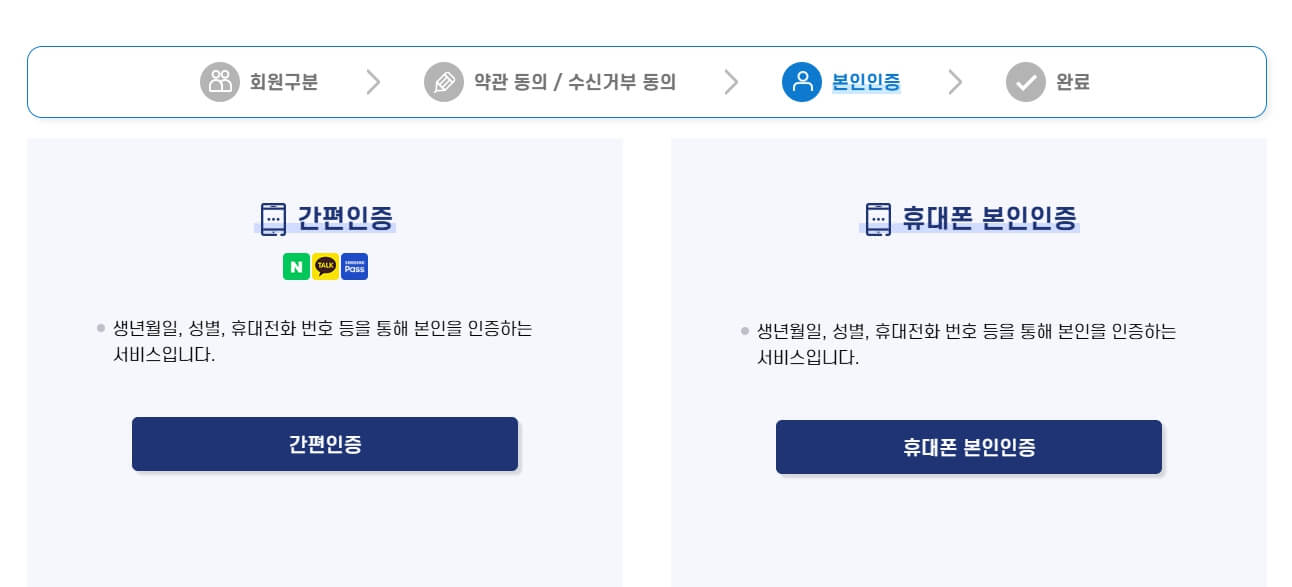Select the Samsung Pass authentication icon
Image resolution: width=1292 pixels, height=587 pixels.
353,266
